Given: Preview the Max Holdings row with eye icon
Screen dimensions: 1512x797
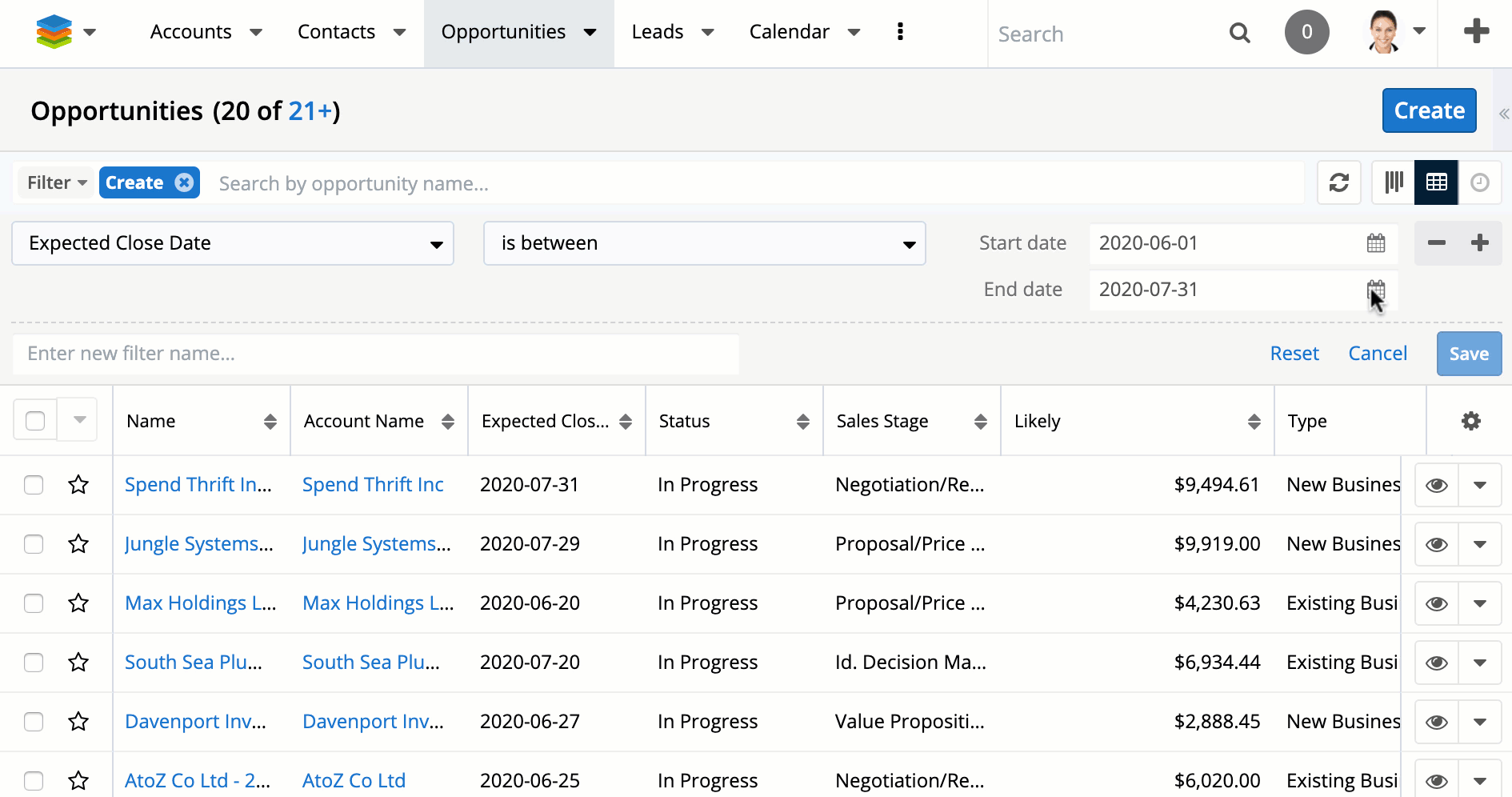Looking at the screenshot, I should coord(1436,603).
